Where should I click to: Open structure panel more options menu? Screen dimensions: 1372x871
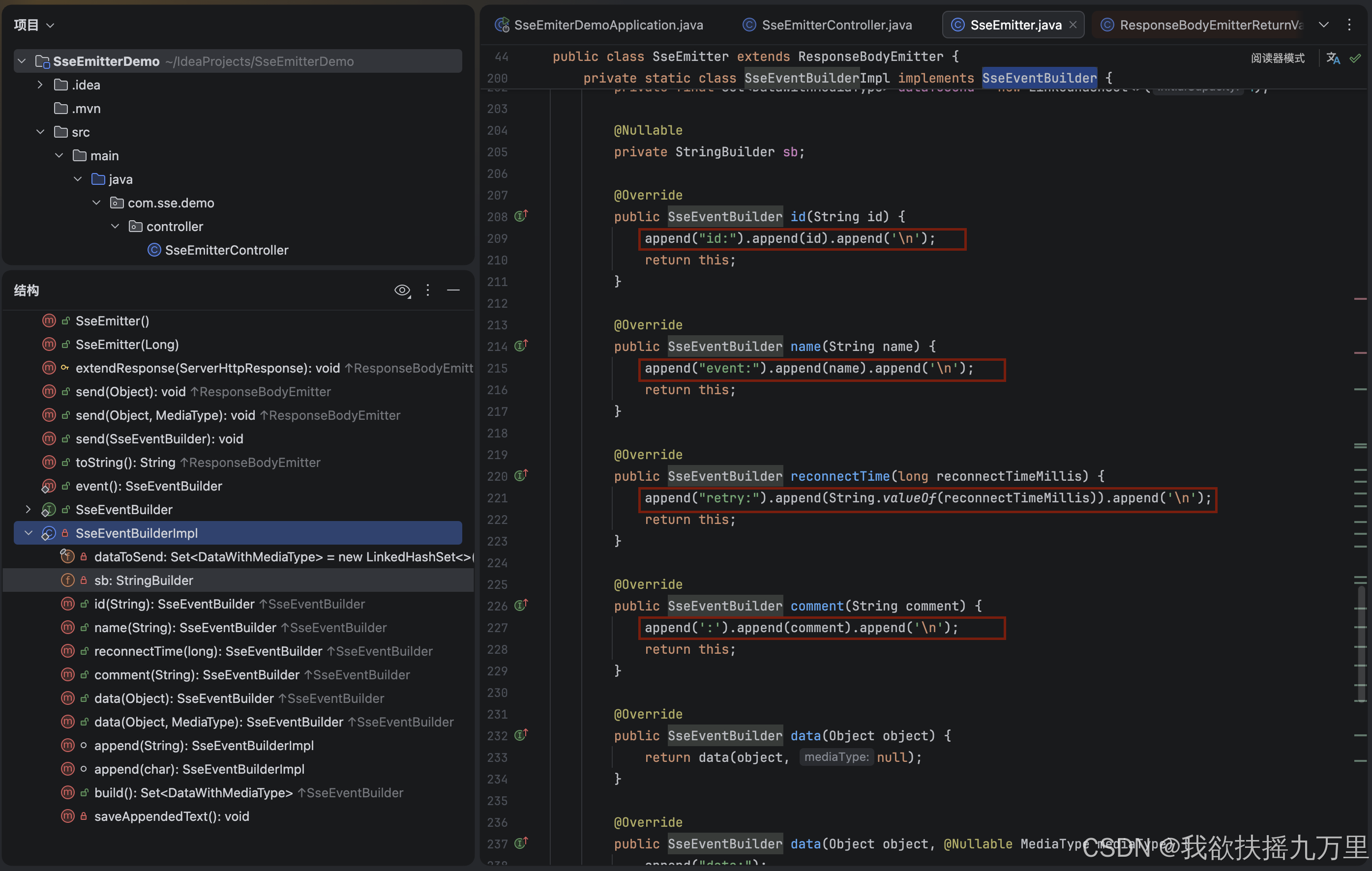(x=428, y=290)
